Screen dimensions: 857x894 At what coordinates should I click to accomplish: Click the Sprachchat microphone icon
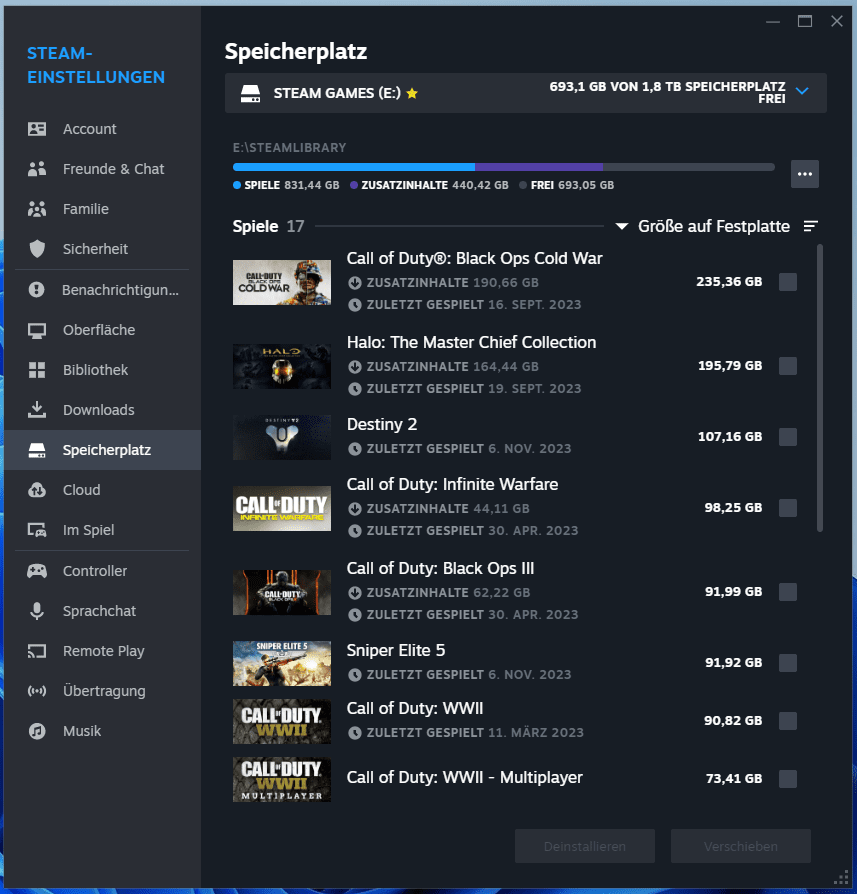[36, 611]
